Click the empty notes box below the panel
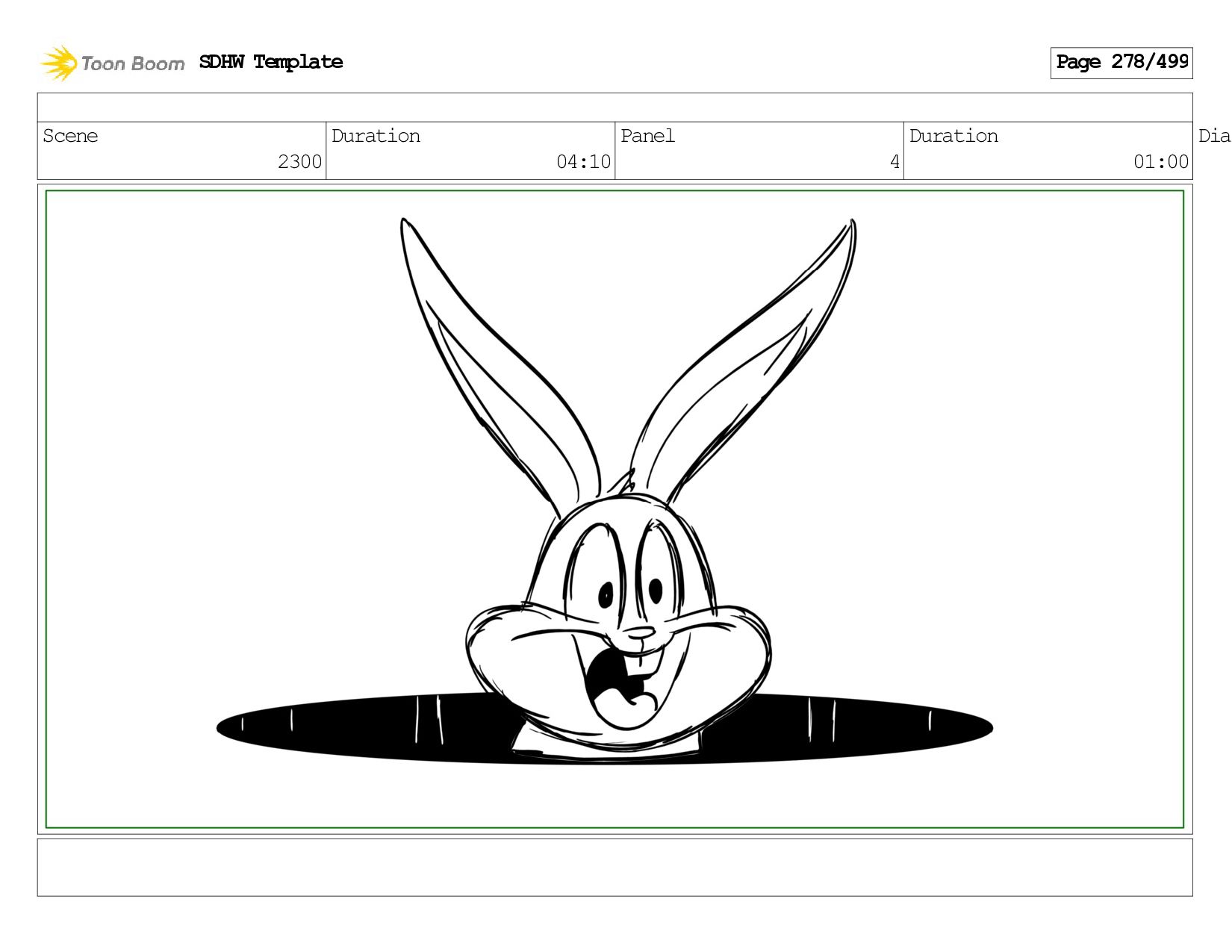Image resolution: width=1232 pixels, height=952 pixels. (615, 868)
